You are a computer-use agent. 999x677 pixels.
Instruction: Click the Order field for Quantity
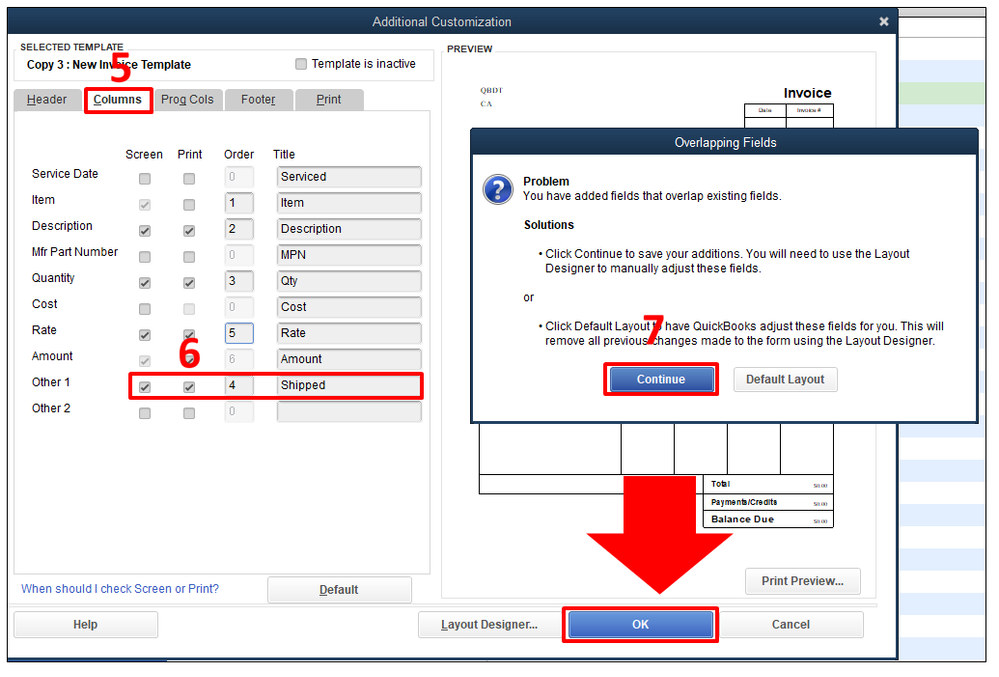239,281
